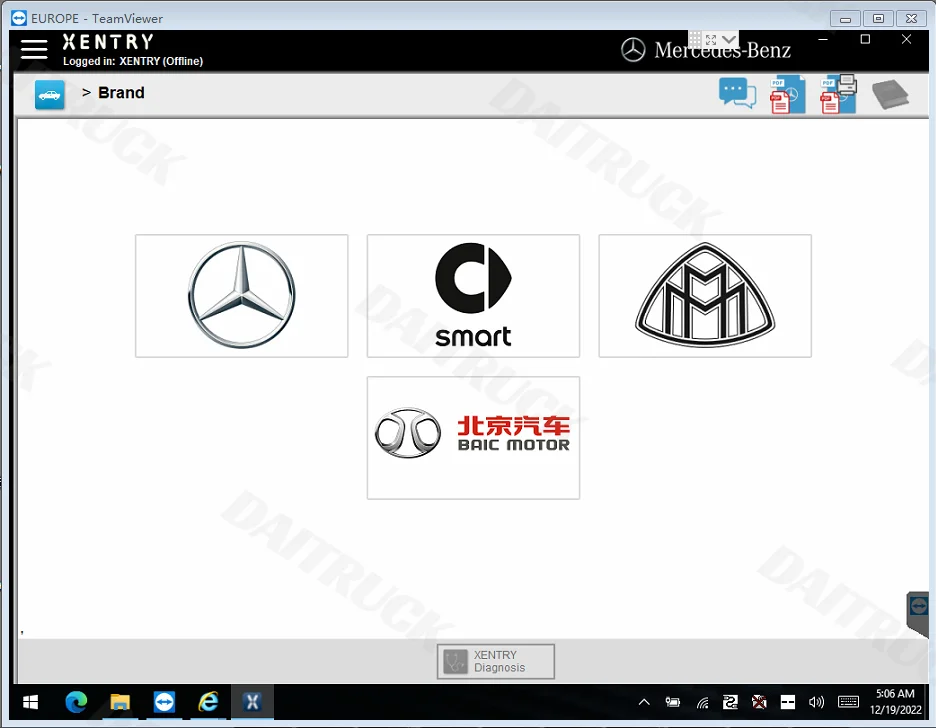
Task: Click the XENTRY X taskbar icon
Action: coord(253,702)
